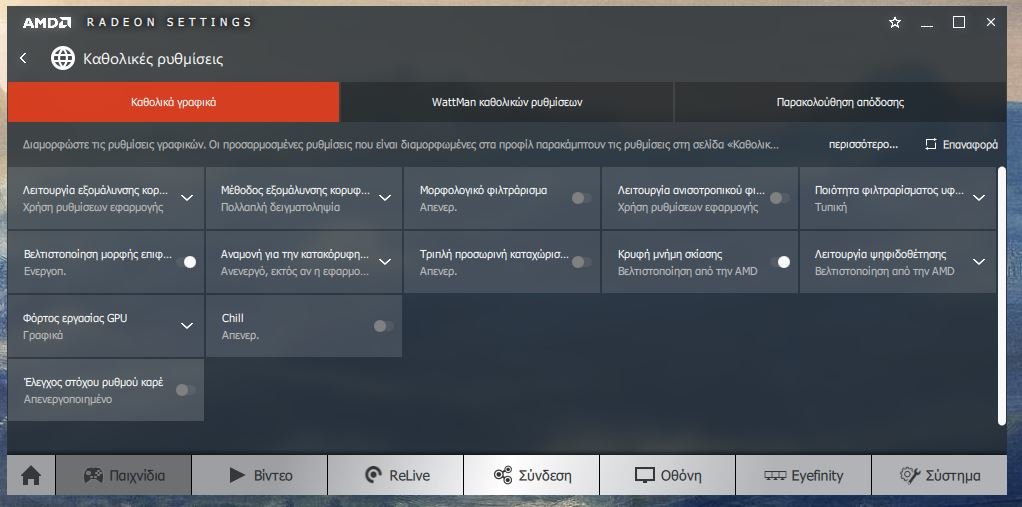This screenshot has width=1022, height=507.
Task: Click the gamepad icon in Παιχνίδια tab
Action: [x=93, y=476]
